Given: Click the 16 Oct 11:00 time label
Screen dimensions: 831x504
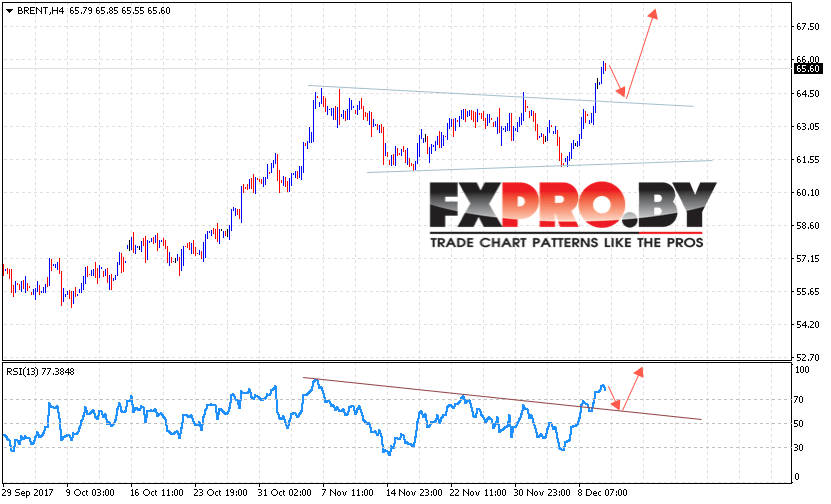Looking at the screenshot, I should 157,493.
